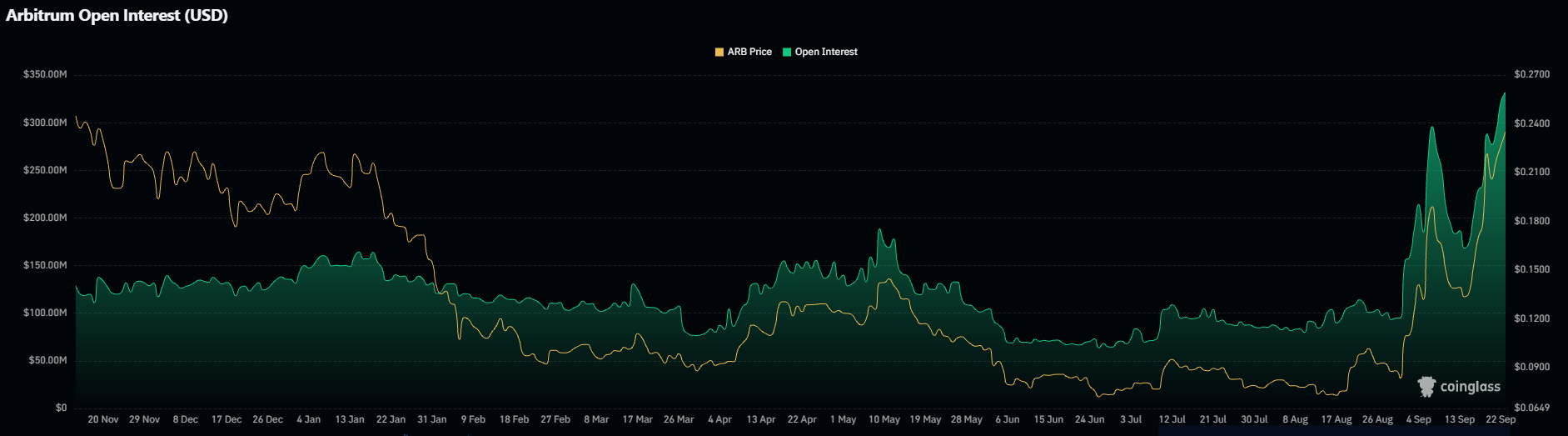The height and width of the screenshot is (436, 1568).
Task: Click the $350.00M left axis label
Action: [45, 75]
